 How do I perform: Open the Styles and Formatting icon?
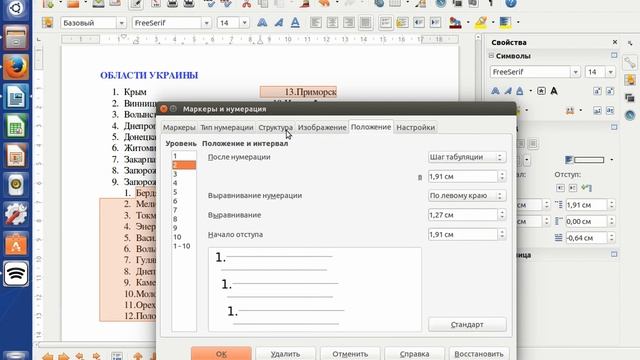pos(47,22)
